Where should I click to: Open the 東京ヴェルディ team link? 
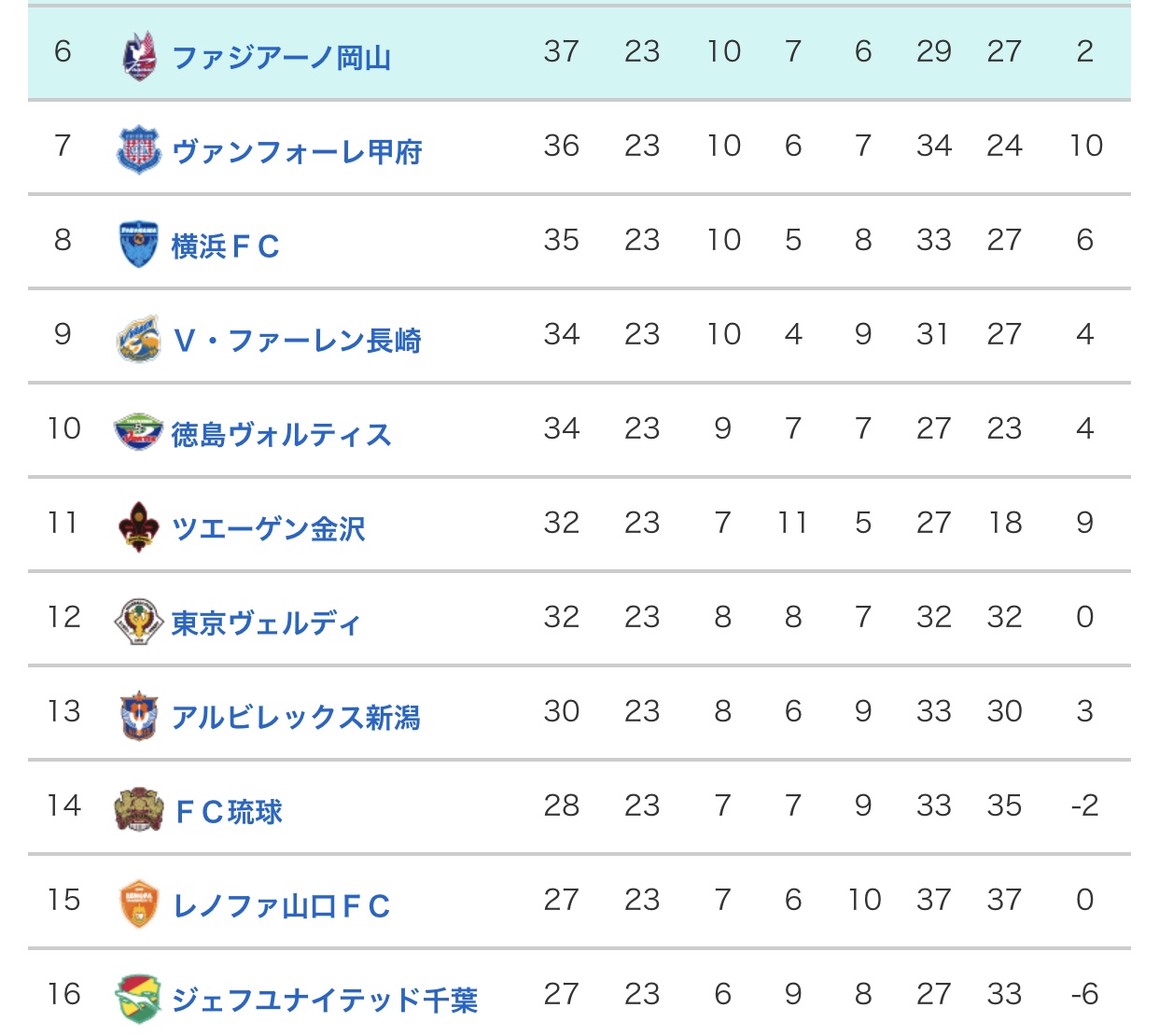click(x=266, y=623)
